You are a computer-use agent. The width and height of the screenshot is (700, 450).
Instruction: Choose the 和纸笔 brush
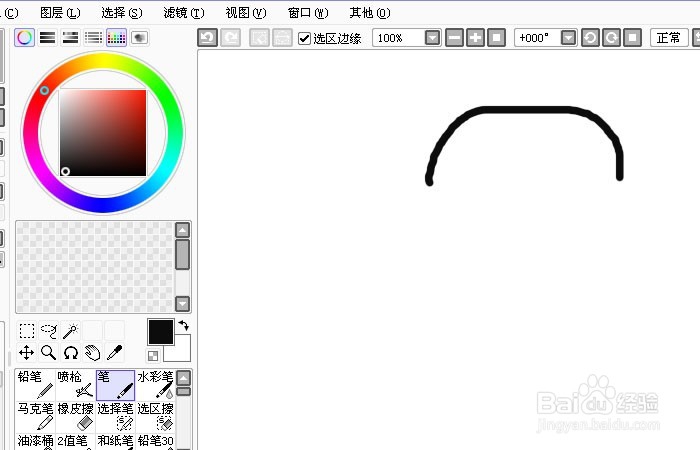click(115, 442)
